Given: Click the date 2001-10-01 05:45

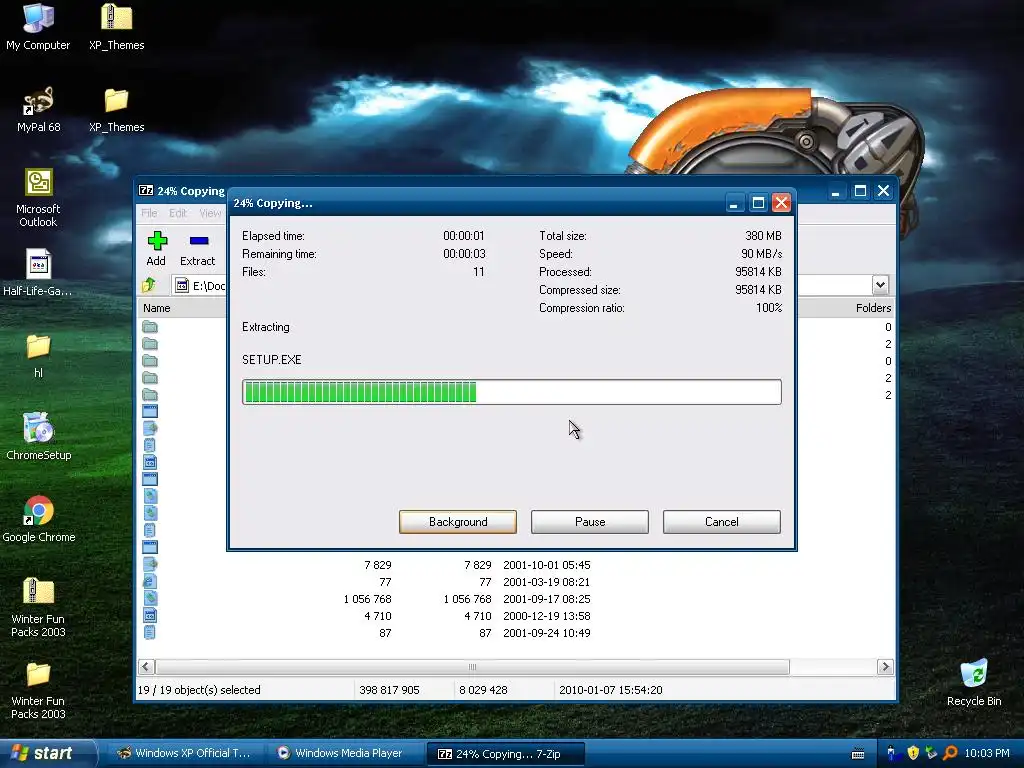Looking at the screenshot, I should (547, 565).
